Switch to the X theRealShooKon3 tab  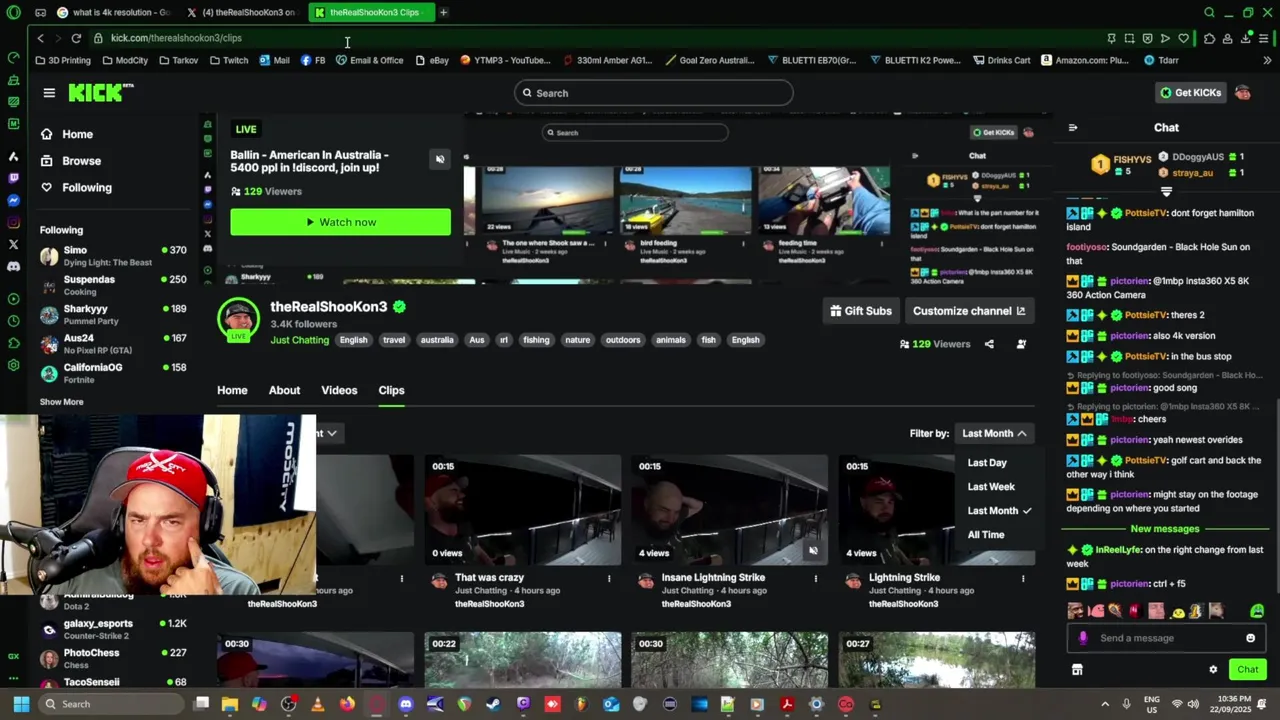243,12
